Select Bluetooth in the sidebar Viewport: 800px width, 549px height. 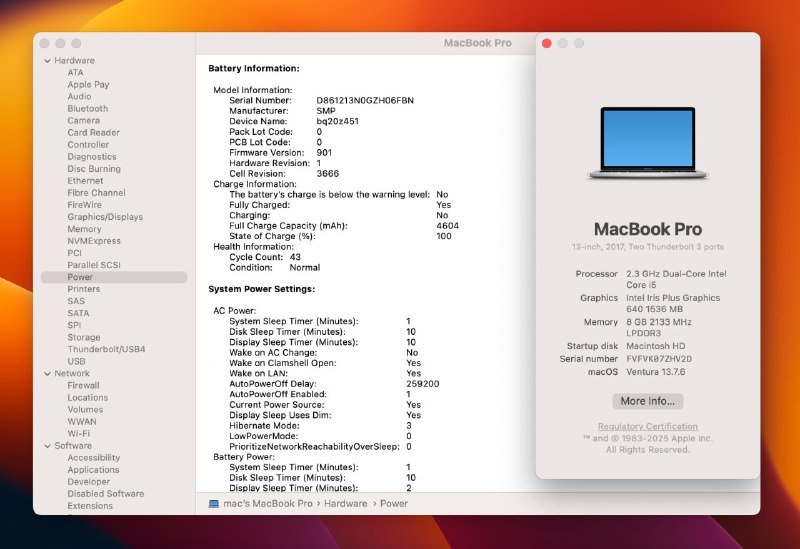pos(88,109)
